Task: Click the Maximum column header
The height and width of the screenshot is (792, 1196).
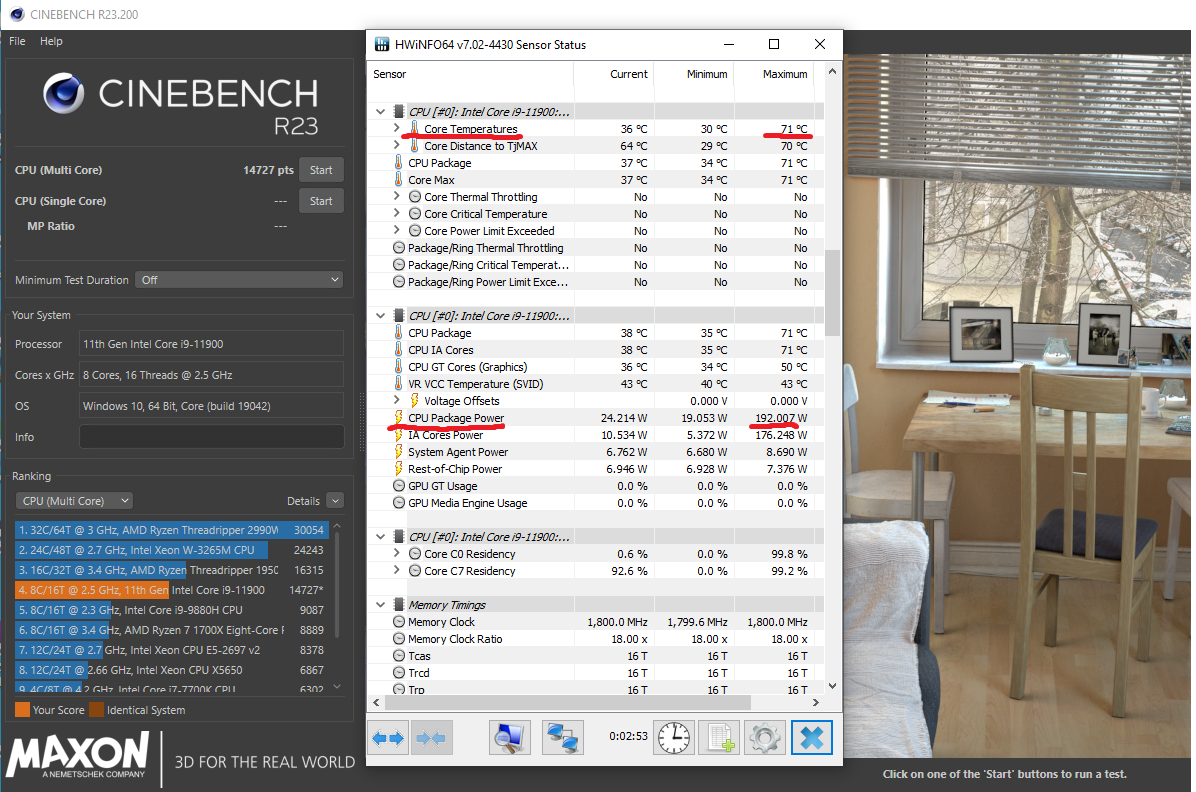Action: point(785,74)
